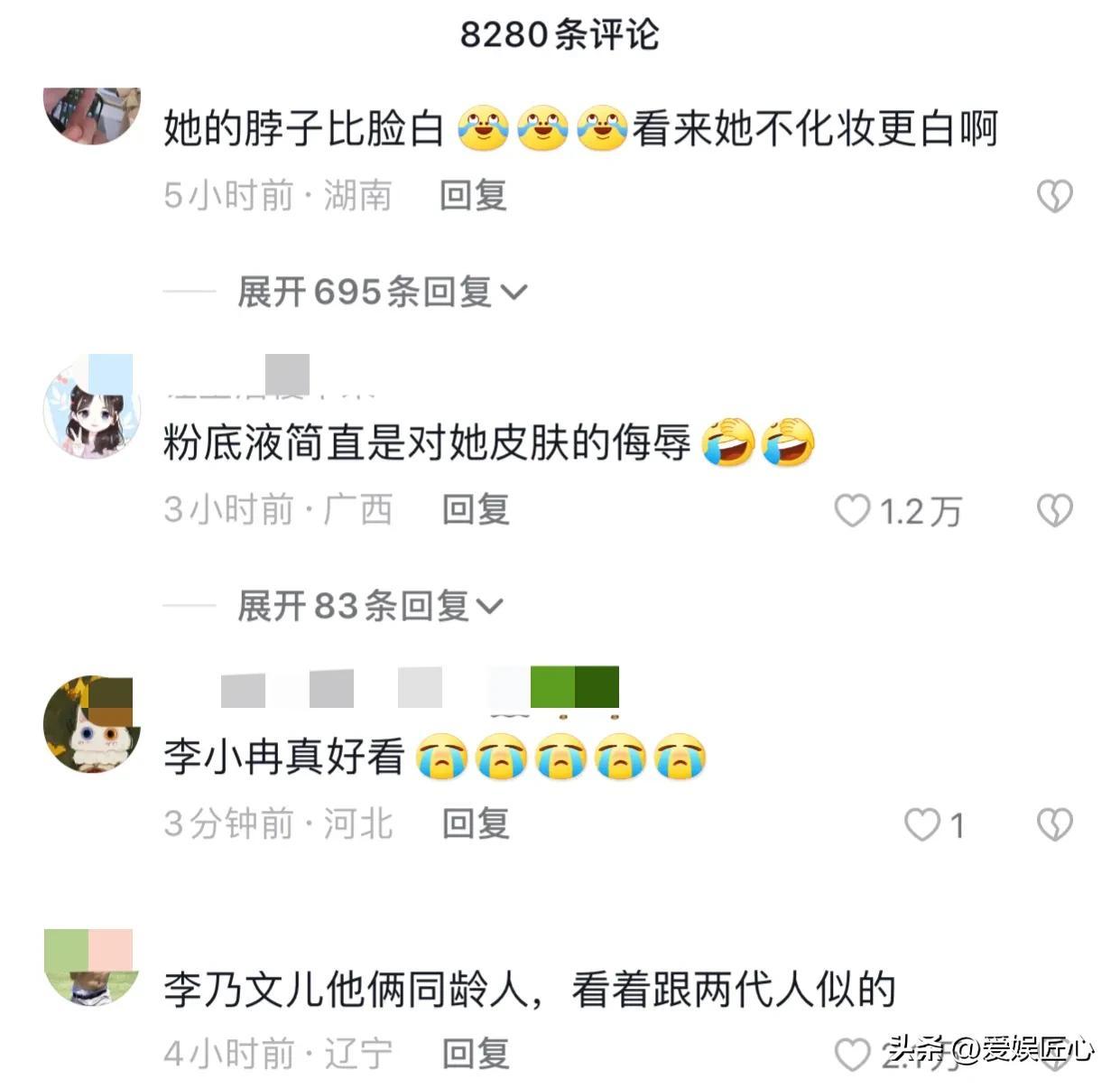Reply to the Hebei comment
The height and width of the screenshot is (1088, 1120).
click(x=476, y=823)
